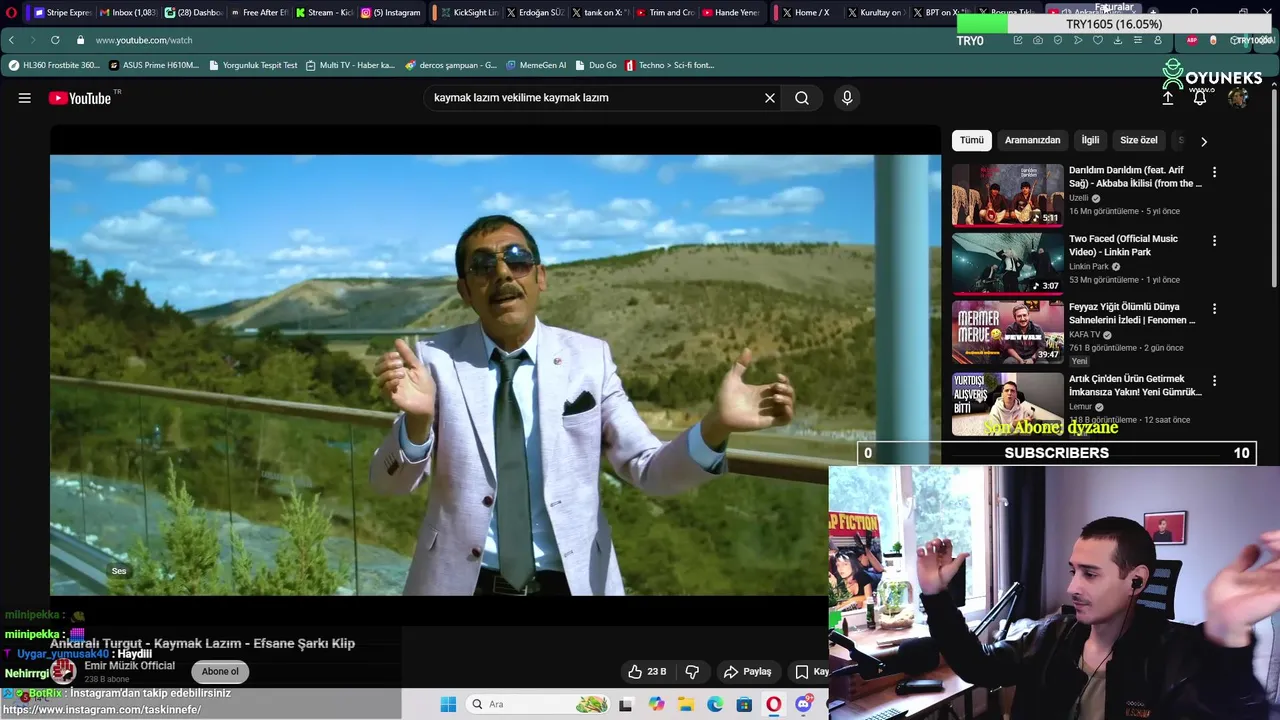Open Microsoft Edge from taskbar
This screenshot has width=1280, height=720.
pos(715,704)
